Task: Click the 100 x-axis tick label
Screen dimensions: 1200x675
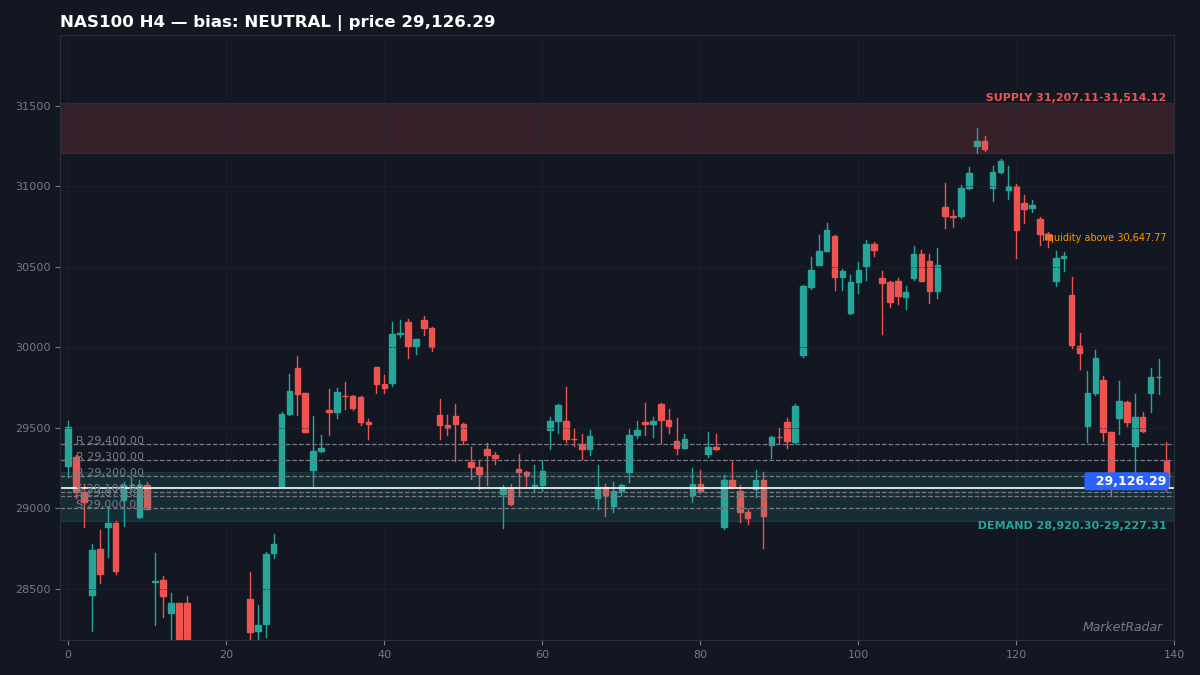Action: click(858, 654)
